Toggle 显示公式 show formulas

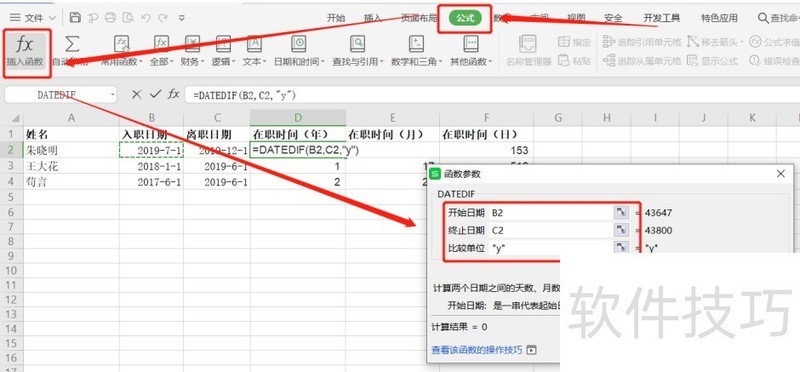tap(713, 61)
